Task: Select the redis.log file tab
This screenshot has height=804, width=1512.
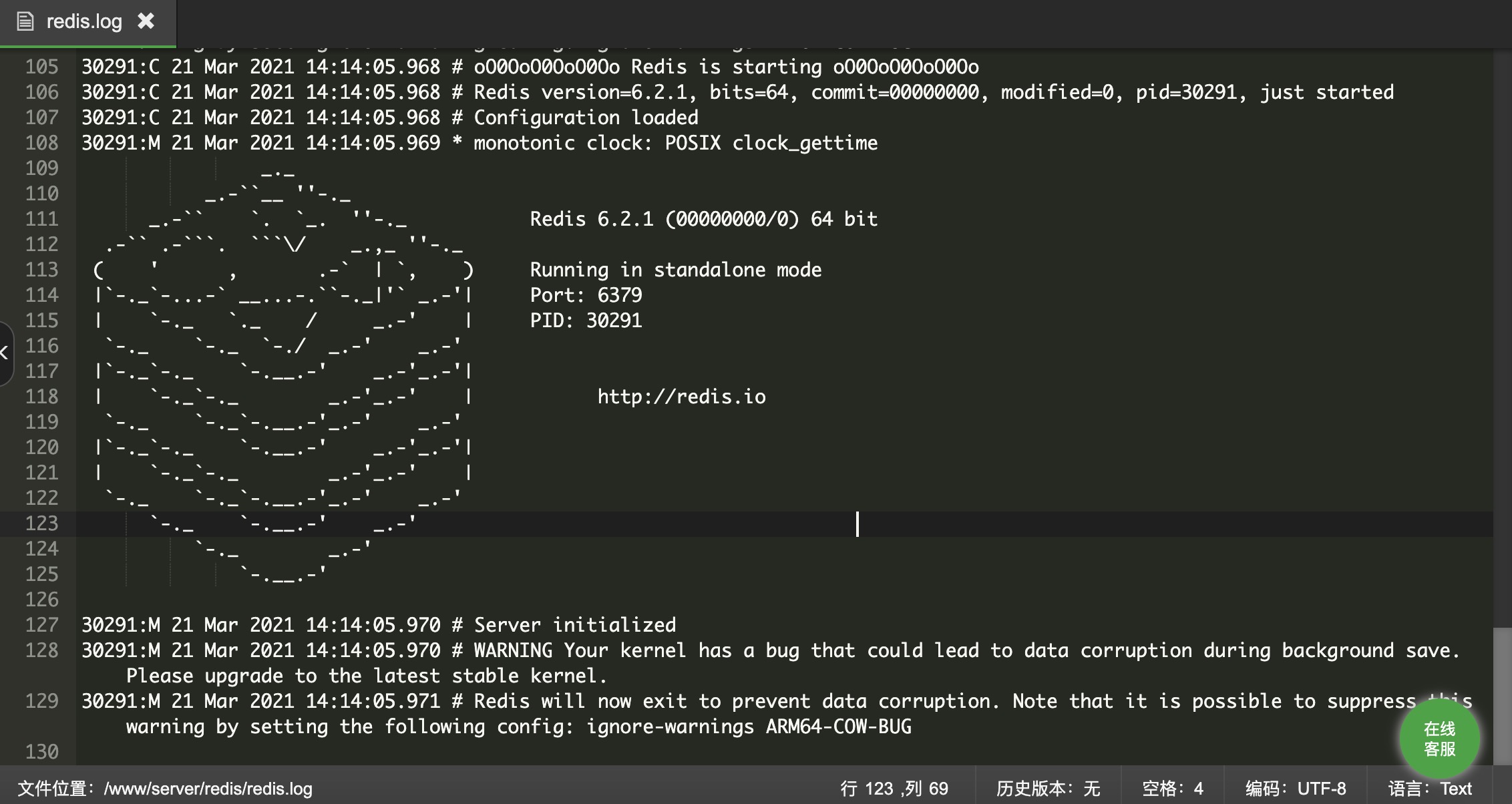Action: [87, 23]
